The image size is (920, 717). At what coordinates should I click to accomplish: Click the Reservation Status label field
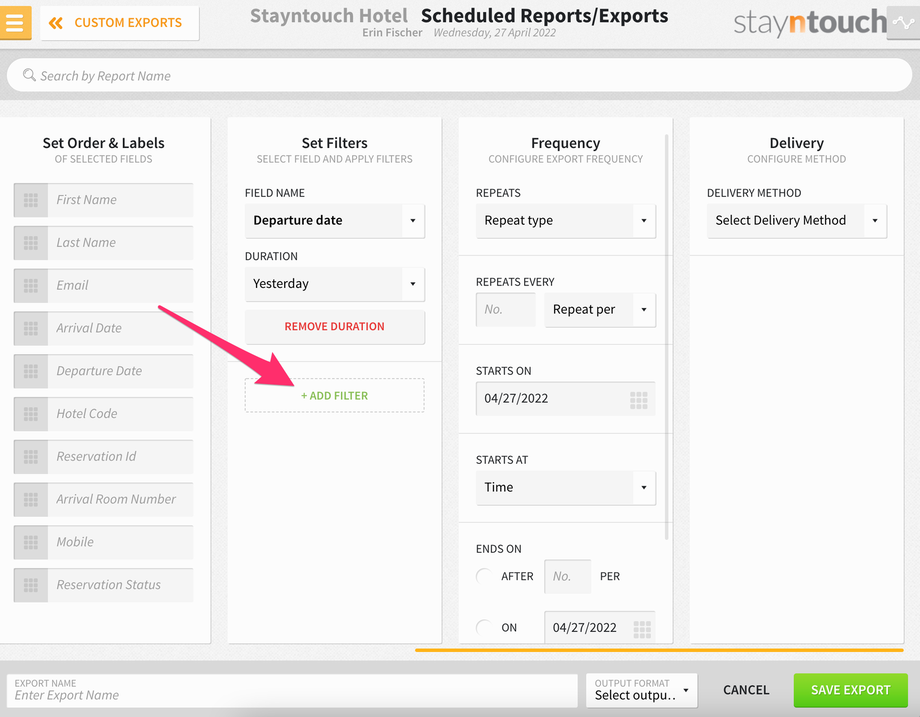point(120,586)
